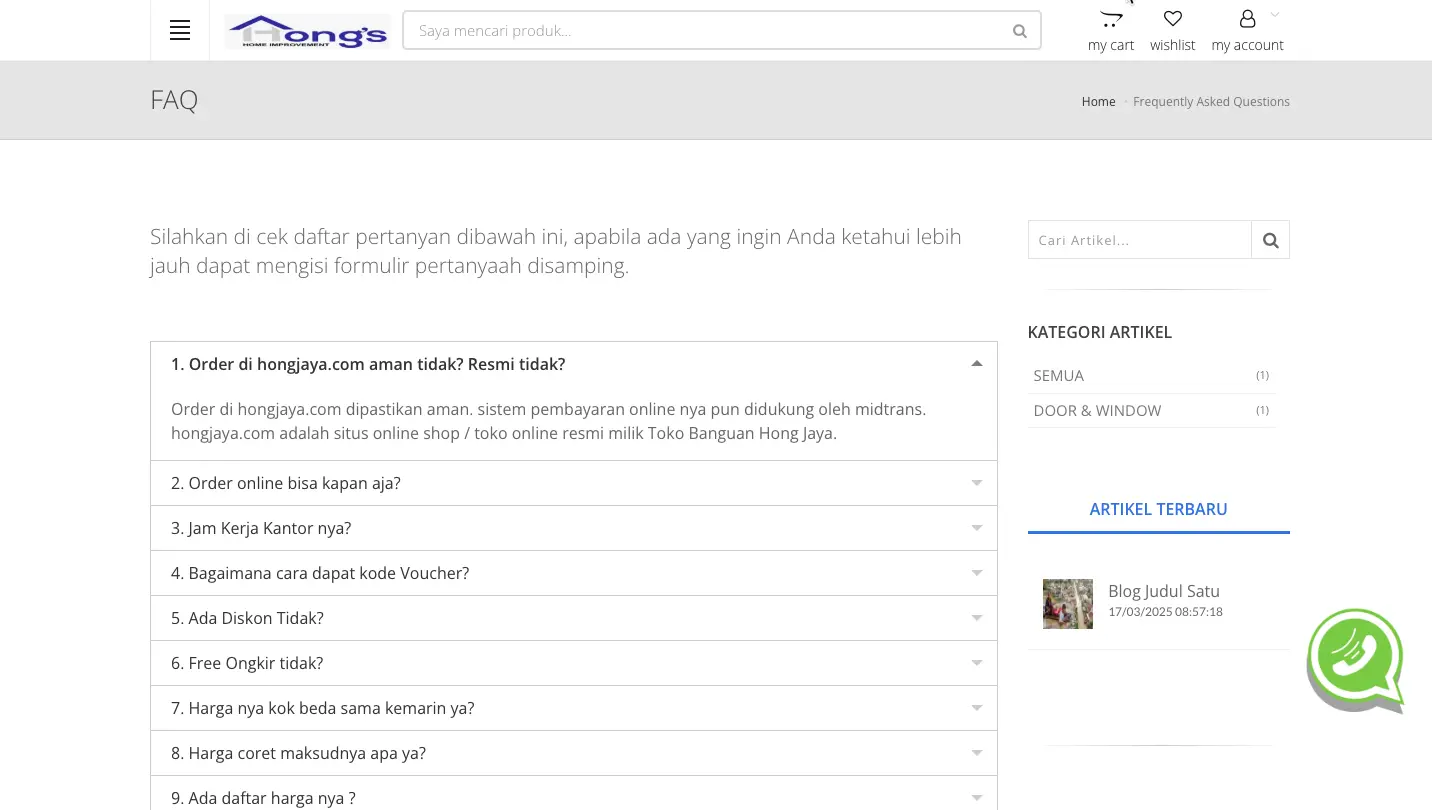Open the hamburger menu icon

pos(180,31)
